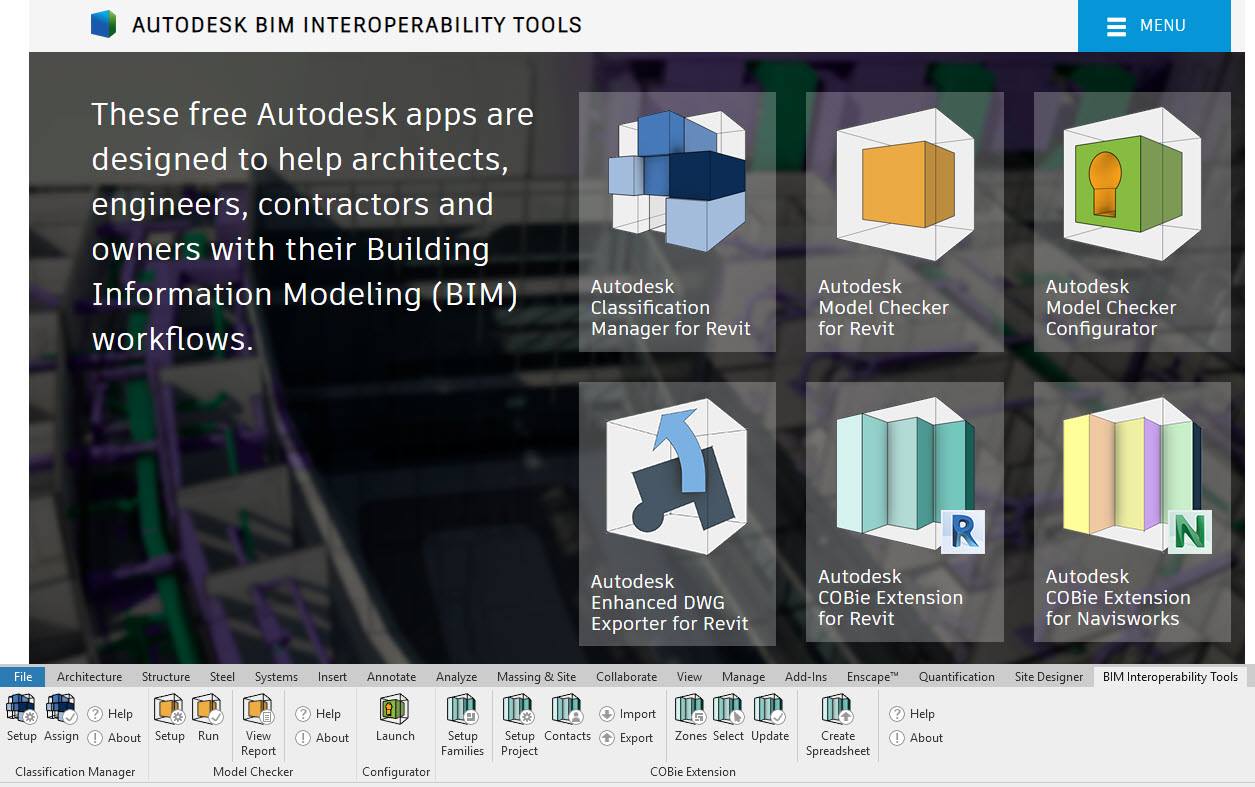The height and width of the screenshot is (787, 1255).
Task: Open Autodesk Enhanced DWG Exporter tile
Action: click(x=677, y=514)
